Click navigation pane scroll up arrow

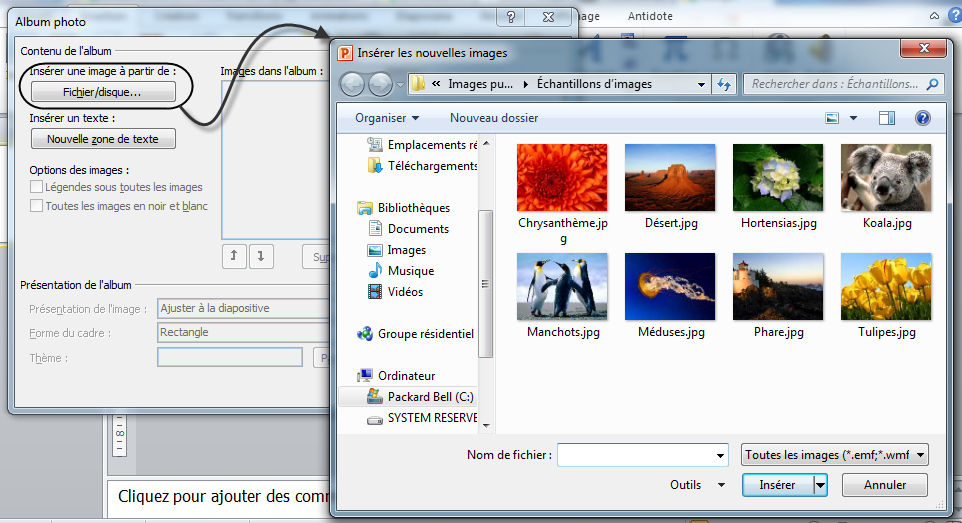(x=486, y=143)
